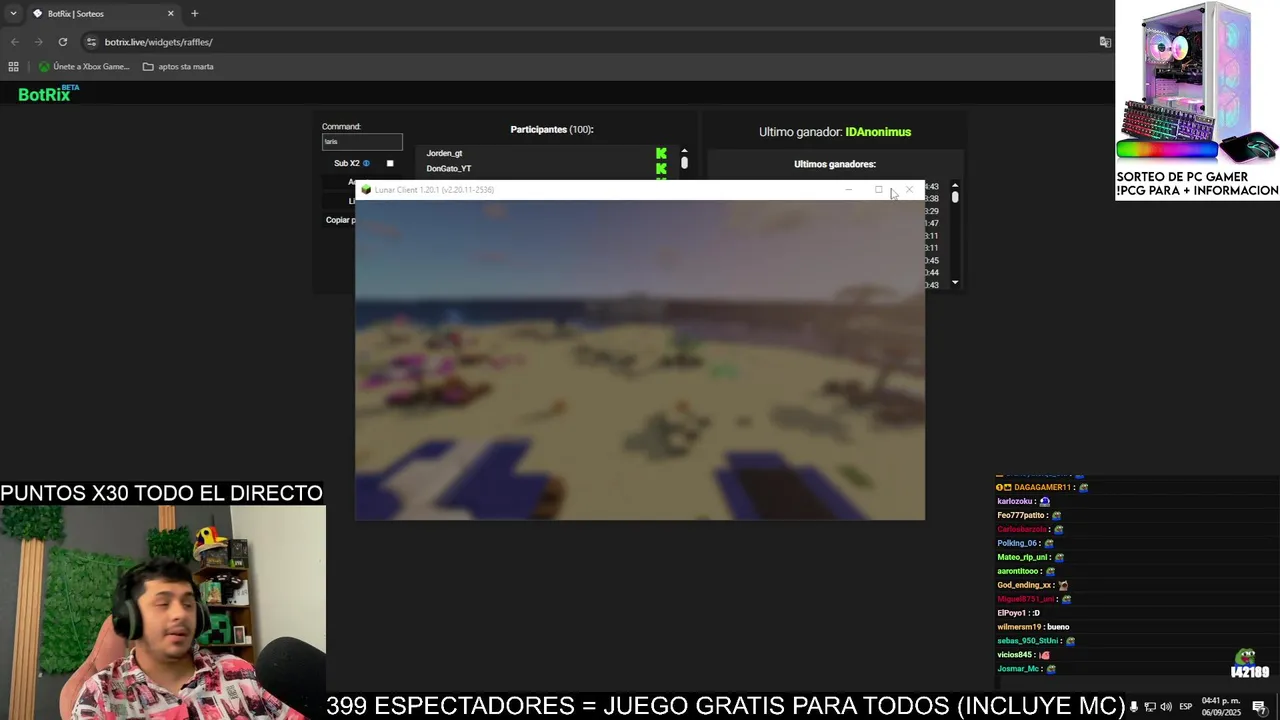Click winners list scroll-up arrow
The height and width of the screenshot is (720, 1280).
tap(955, 185)
